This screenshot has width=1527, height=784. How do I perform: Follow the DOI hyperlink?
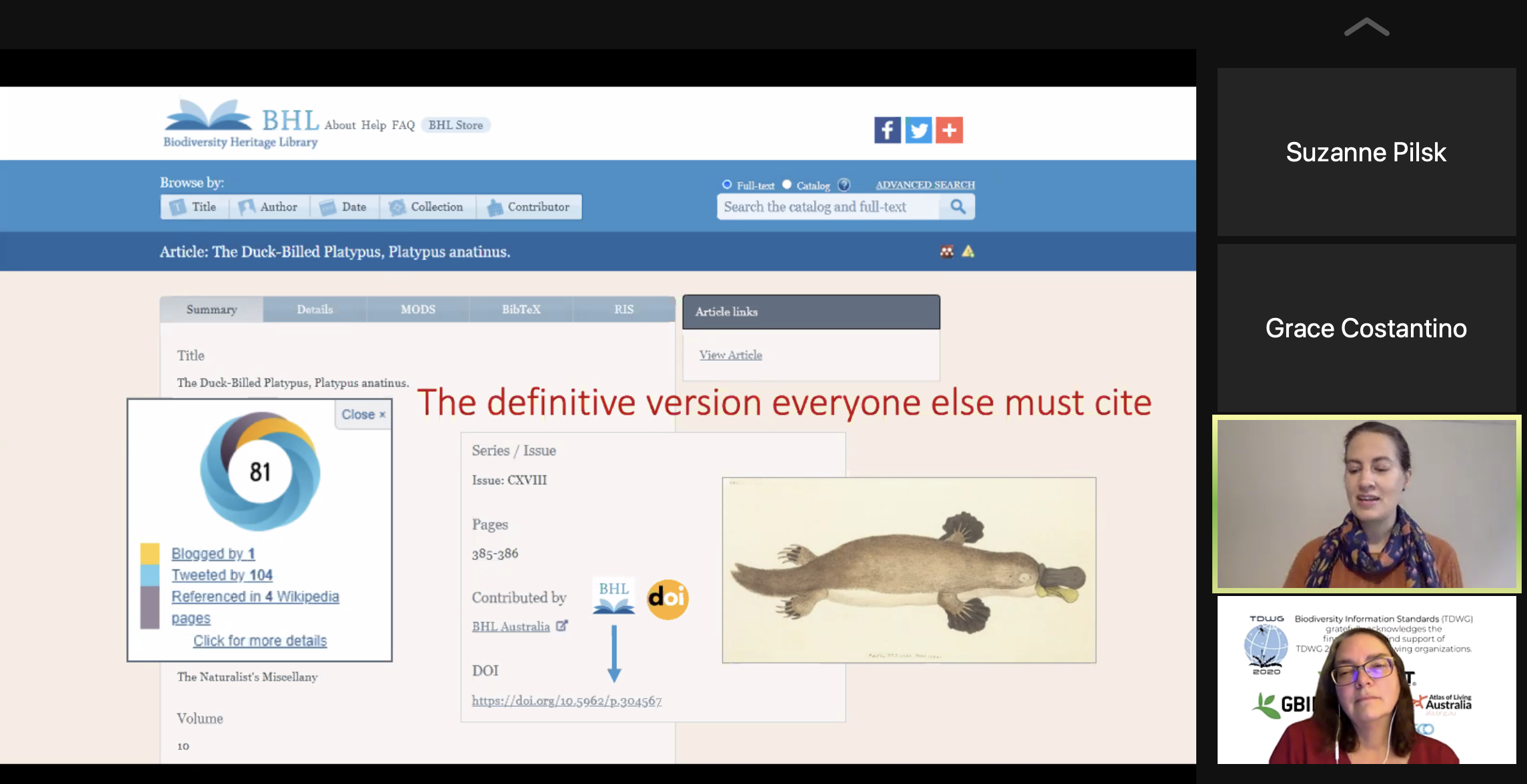tap(566, 701)
